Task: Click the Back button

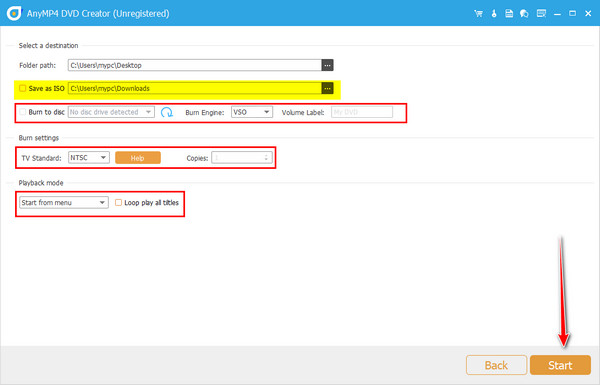Action: pyautogui.click(x=496, y=365)
